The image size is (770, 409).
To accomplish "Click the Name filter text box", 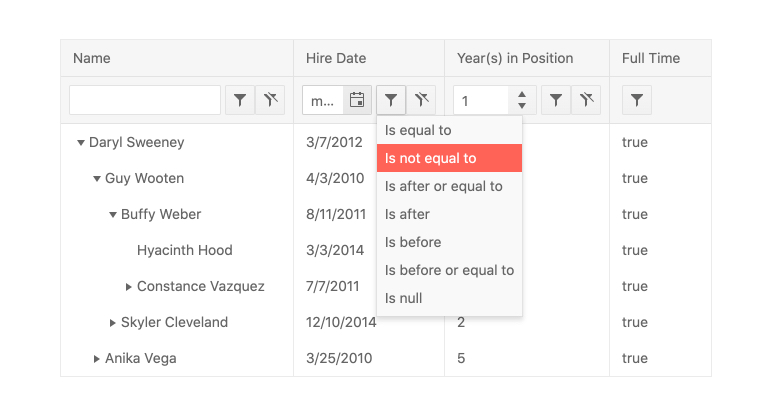I will [x=145, y=100].
